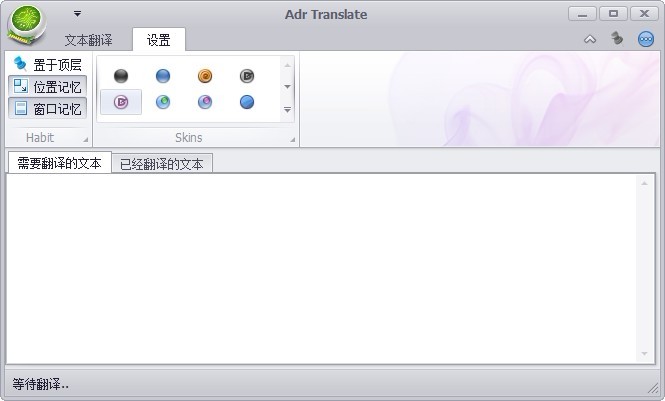Screen dimensions: 665x401
Task: Select the blue-green orb skin
Action: 163,102
